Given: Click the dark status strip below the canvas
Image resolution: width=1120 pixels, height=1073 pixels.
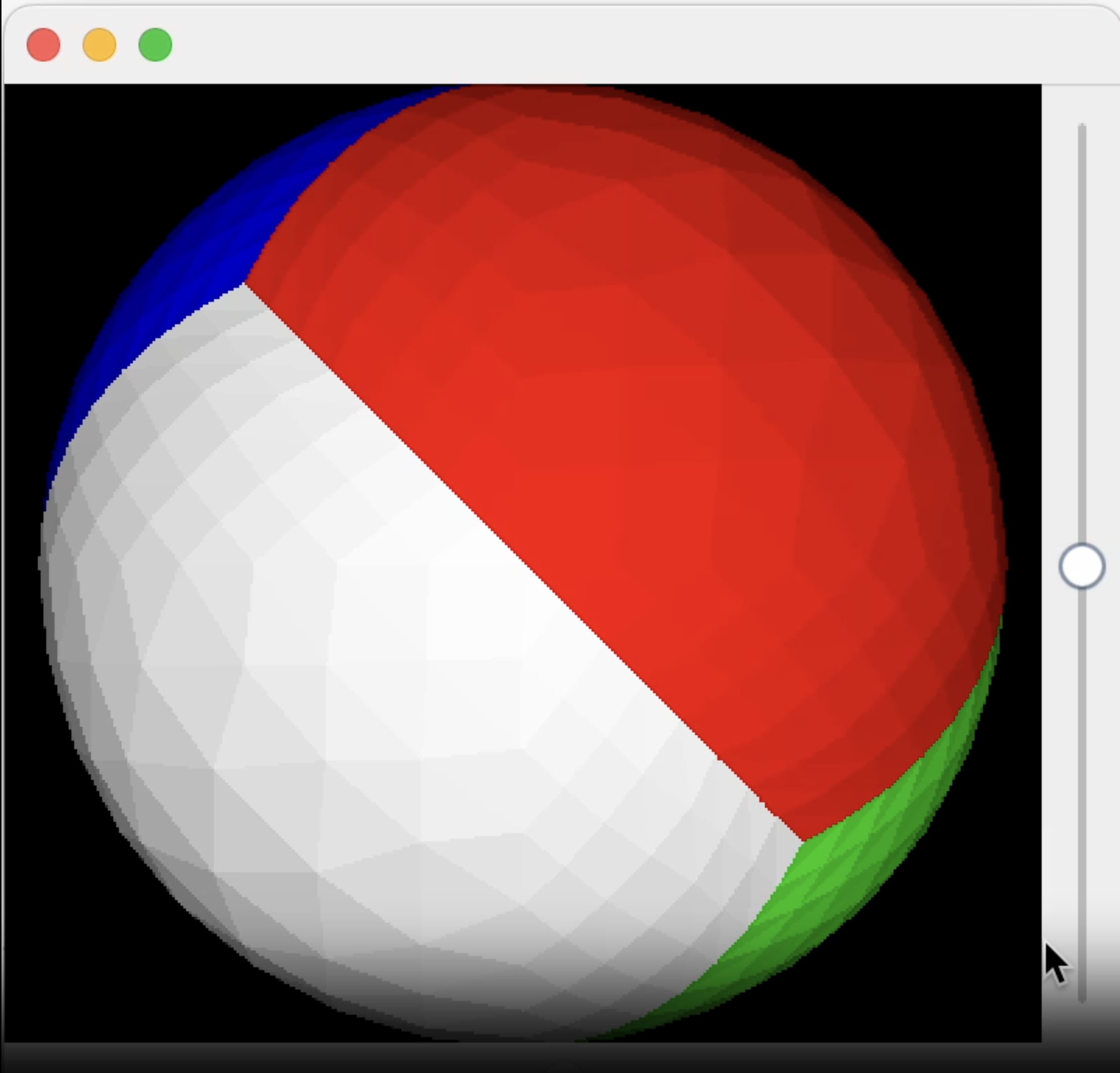Looking at the screenshot, I should pos(514,1058).
